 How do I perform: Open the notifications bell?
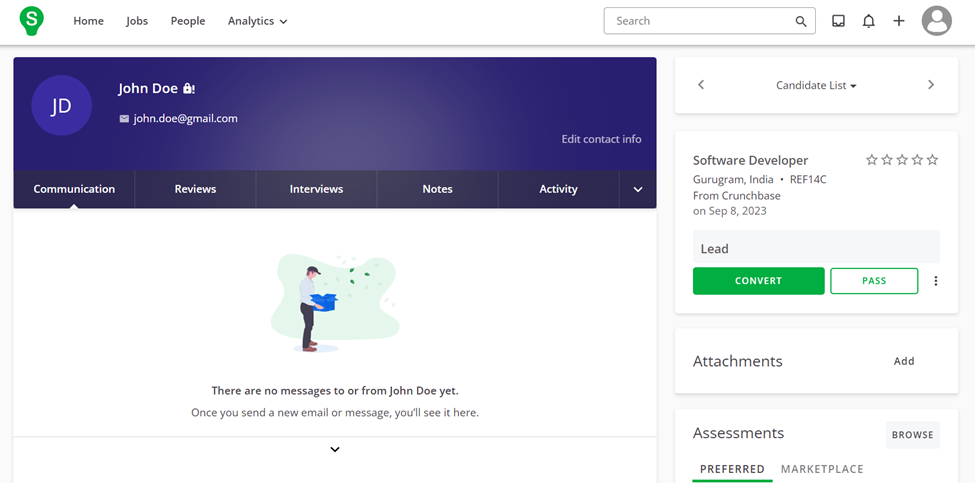coord(868,21)
